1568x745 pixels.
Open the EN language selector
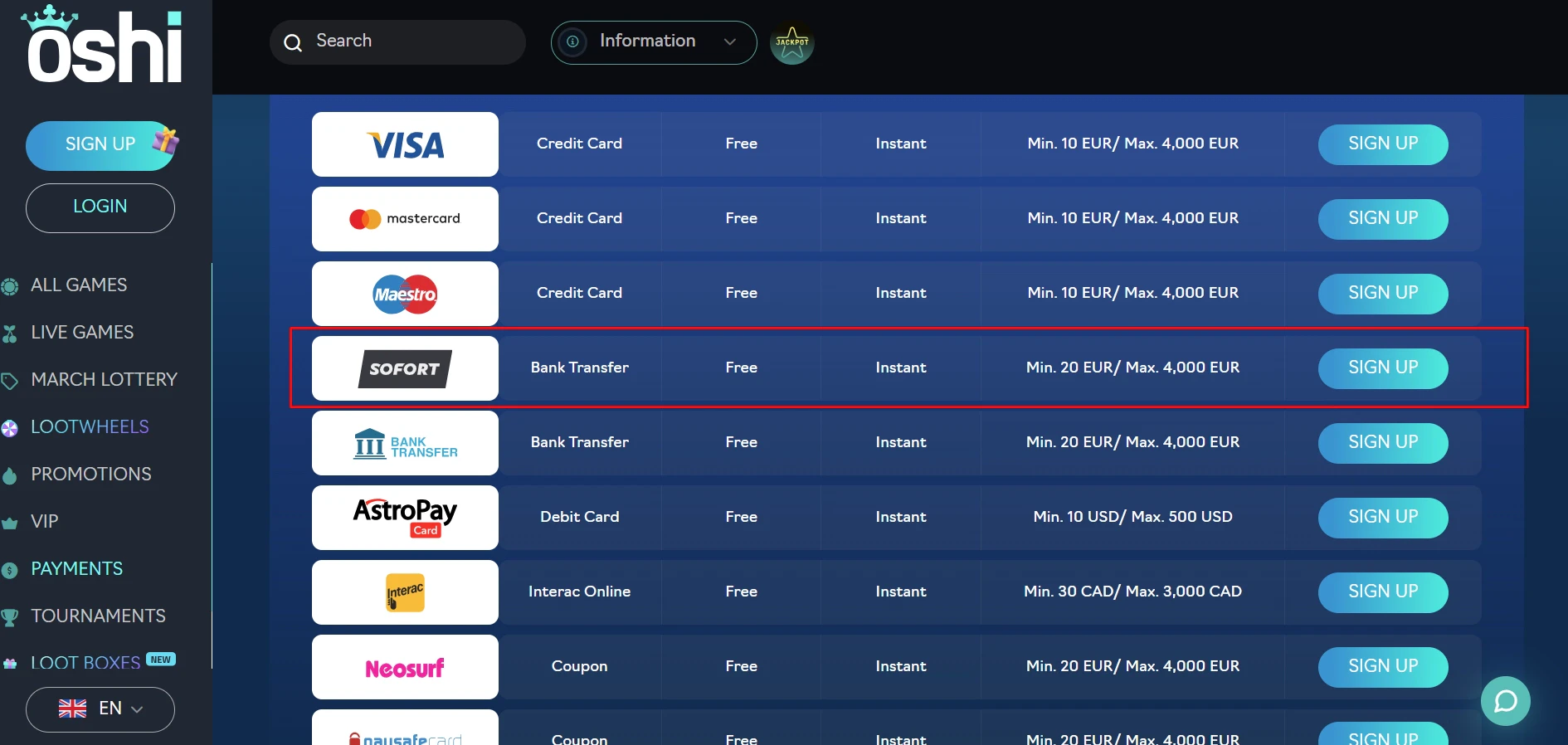pos(100,709)
